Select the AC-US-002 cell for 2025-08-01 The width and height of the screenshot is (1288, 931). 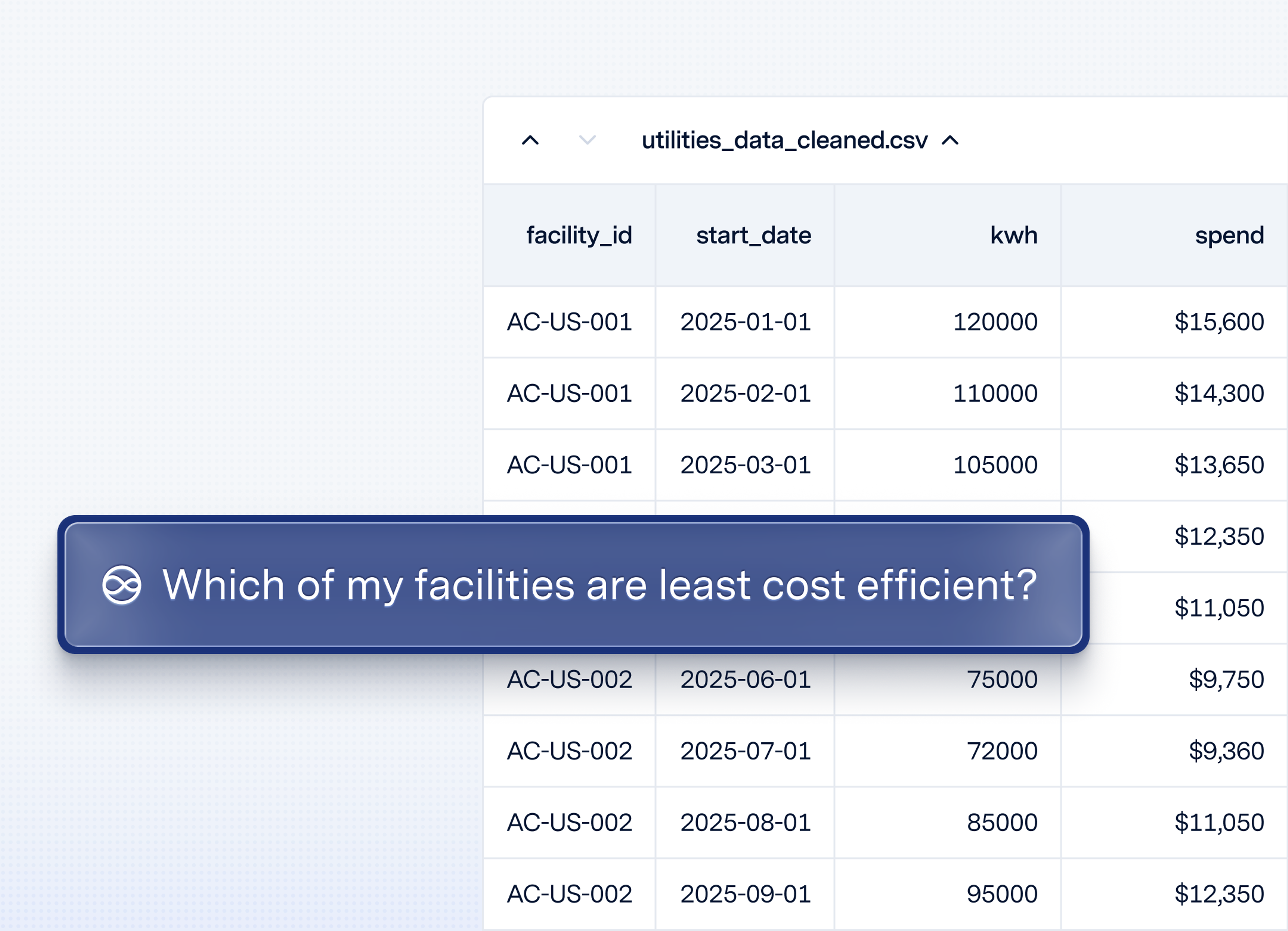click(569, 823)
